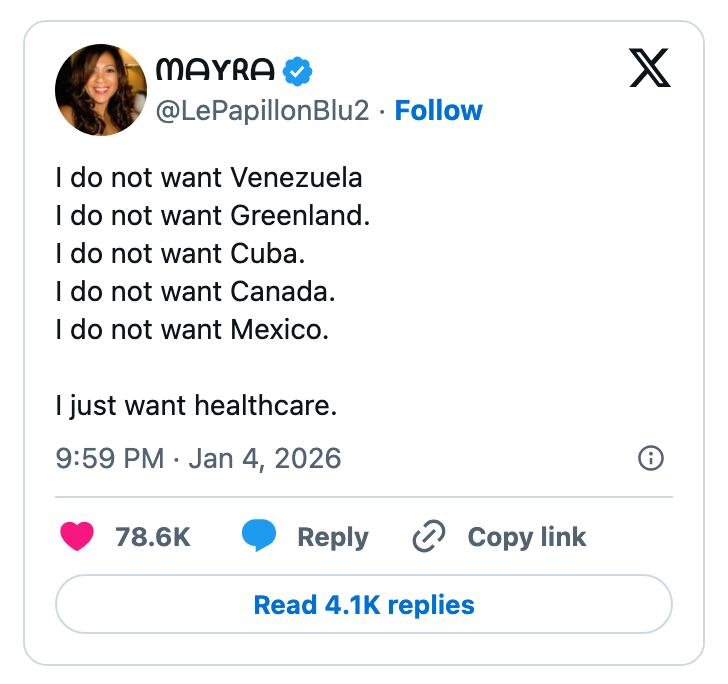
Task: Click the info circle icon beside the date
Action: click(x=650, y=459)
